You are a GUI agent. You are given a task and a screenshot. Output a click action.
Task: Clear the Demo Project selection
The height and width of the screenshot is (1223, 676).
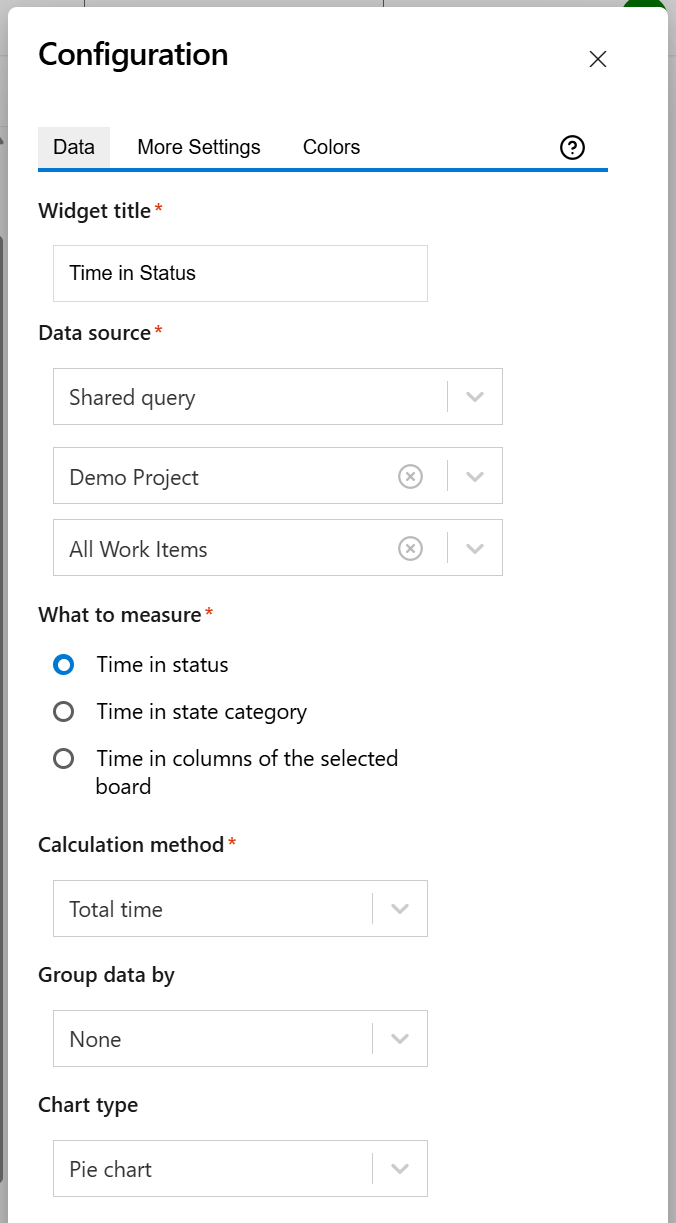[410, 476]
